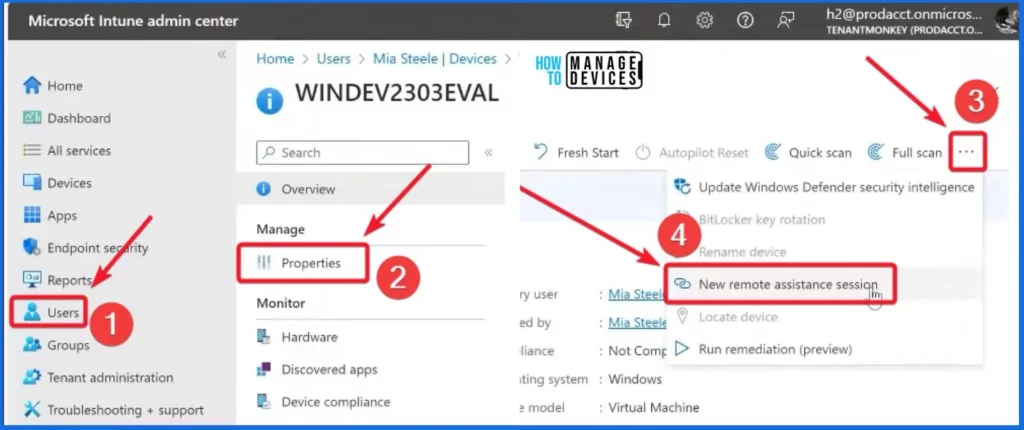
Task: Open Dashboard in the left navigation
Action: pos(67,118)
